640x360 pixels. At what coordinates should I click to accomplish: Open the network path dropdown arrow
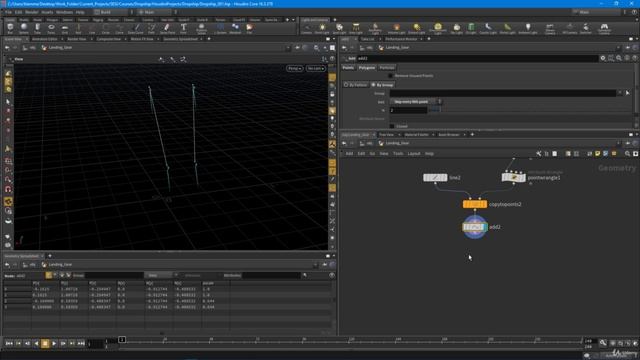tap(619, 143)
